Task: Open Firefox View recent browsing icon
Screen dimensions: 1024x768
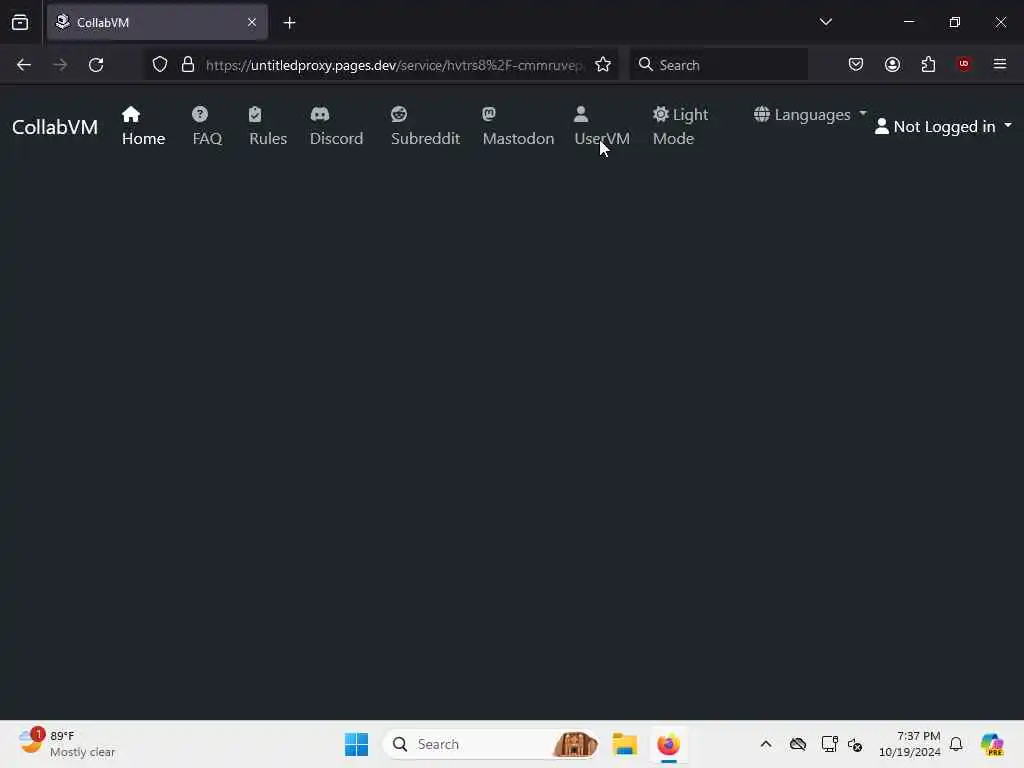Action: coord(20,23)
